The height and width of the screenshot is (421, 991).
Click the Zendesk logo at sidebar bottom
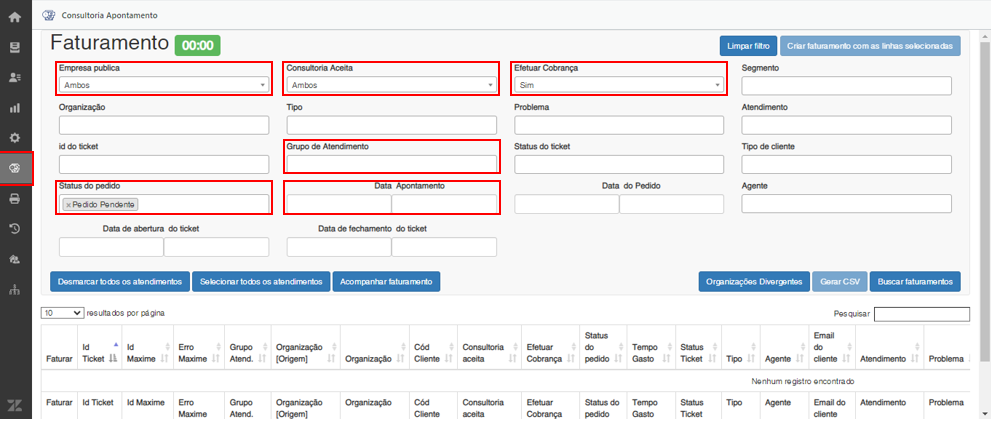pyautogui.click(x=15, y=405)
